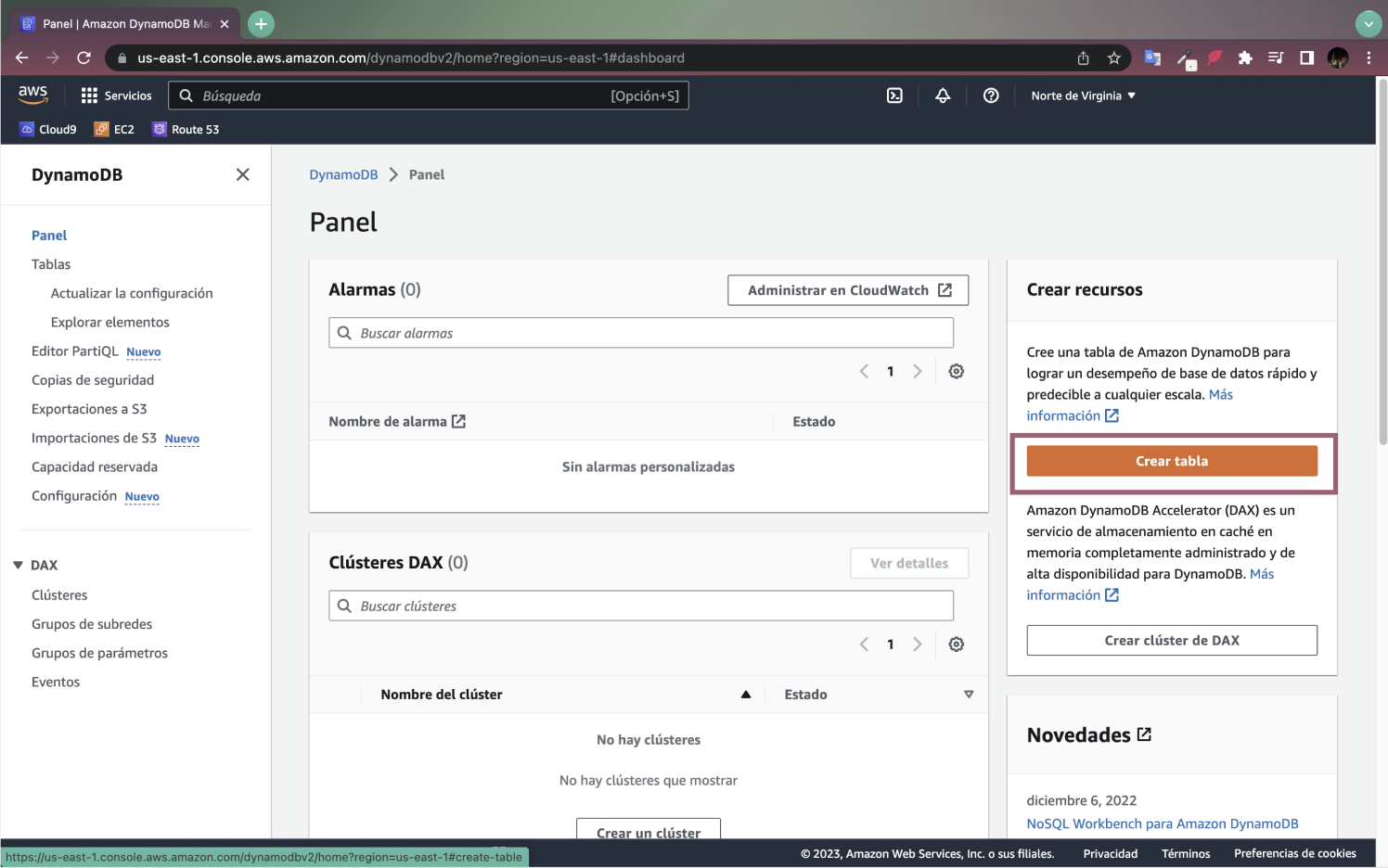Open the Route 53 shortcut

click(x=186, y=129)
